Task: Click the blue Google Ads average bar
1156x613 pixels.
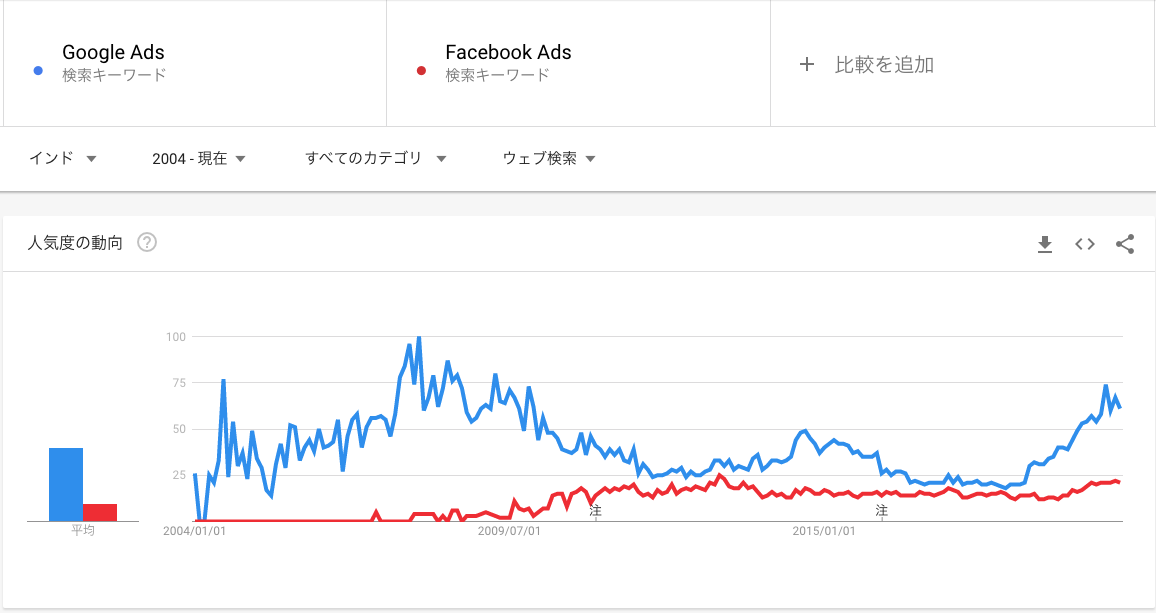Action: (66, 485)
